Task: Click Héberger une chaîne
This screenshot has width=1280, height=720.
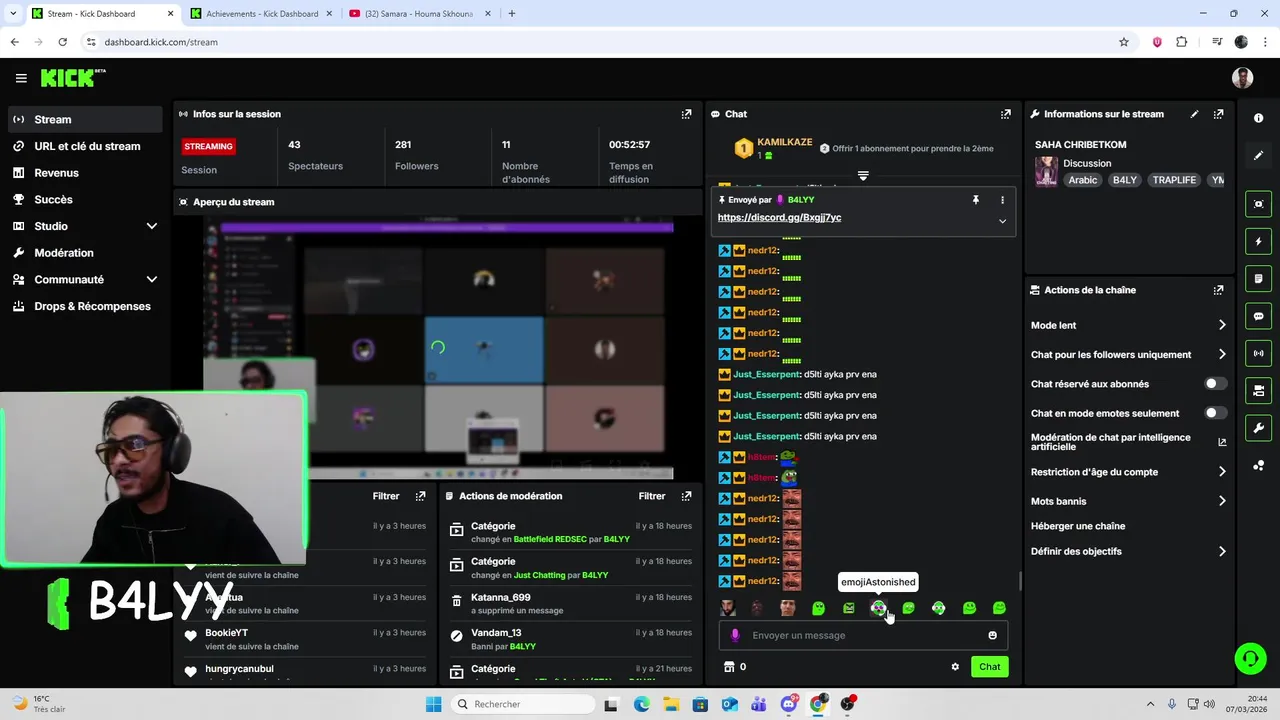Action: point(1078,526)
